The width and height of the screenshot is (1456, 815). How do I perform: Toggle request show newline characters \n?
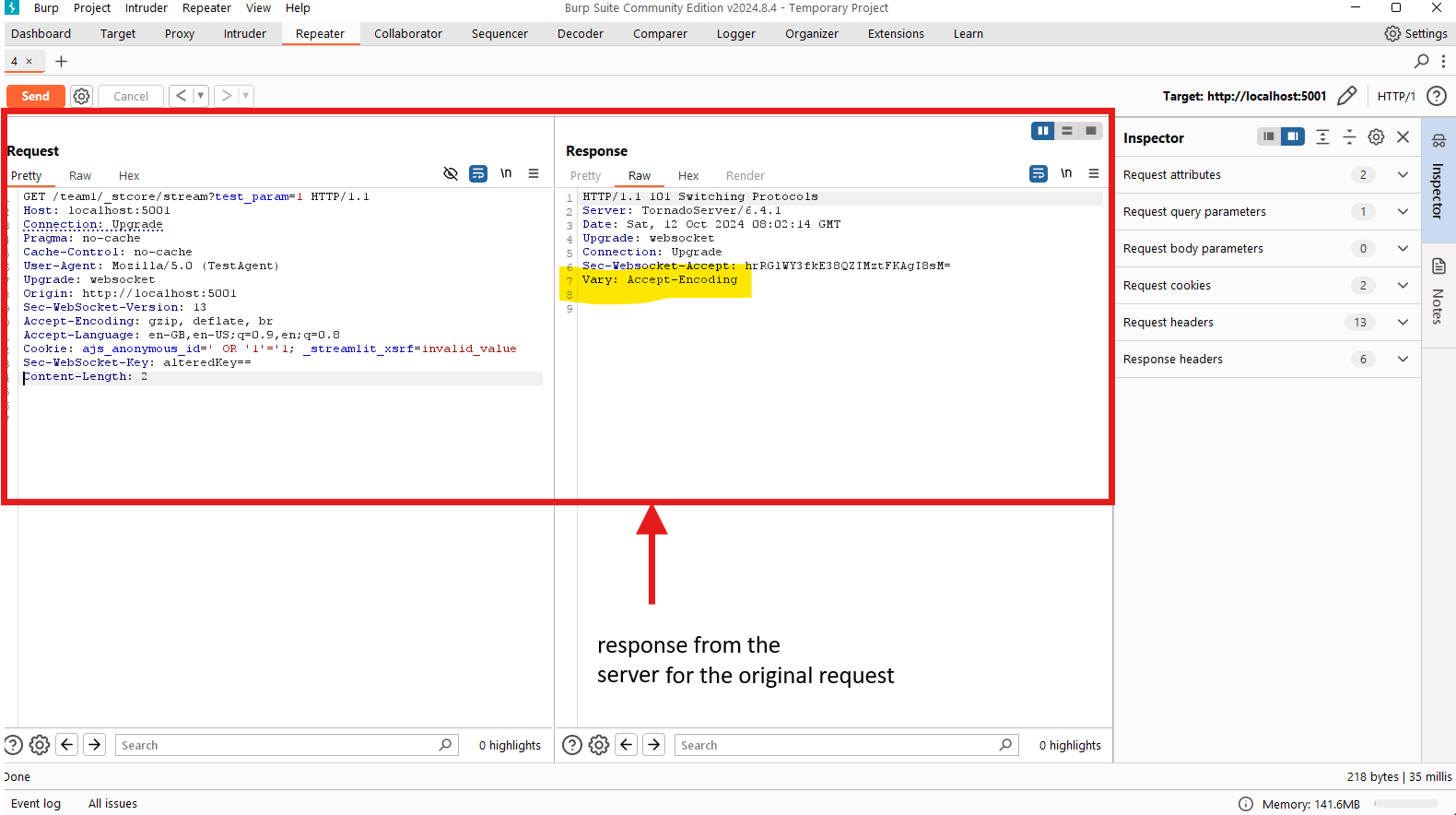[x=506, y=173]
